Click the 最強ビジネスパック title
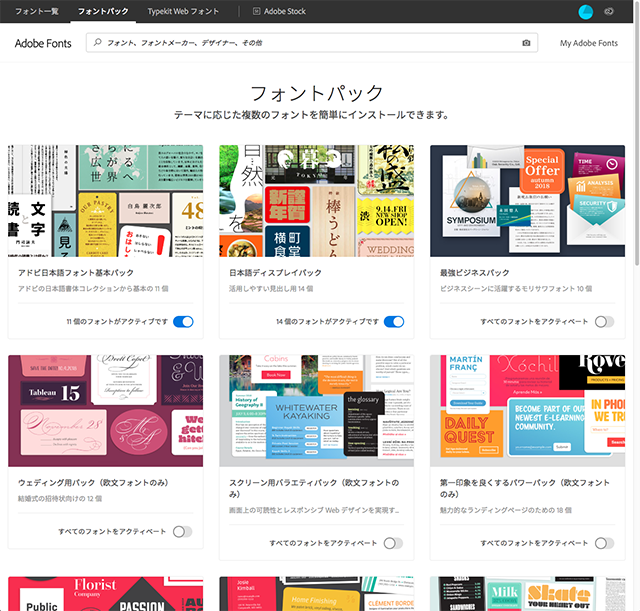The image size is (640, 611). click(x=475, y=273)
